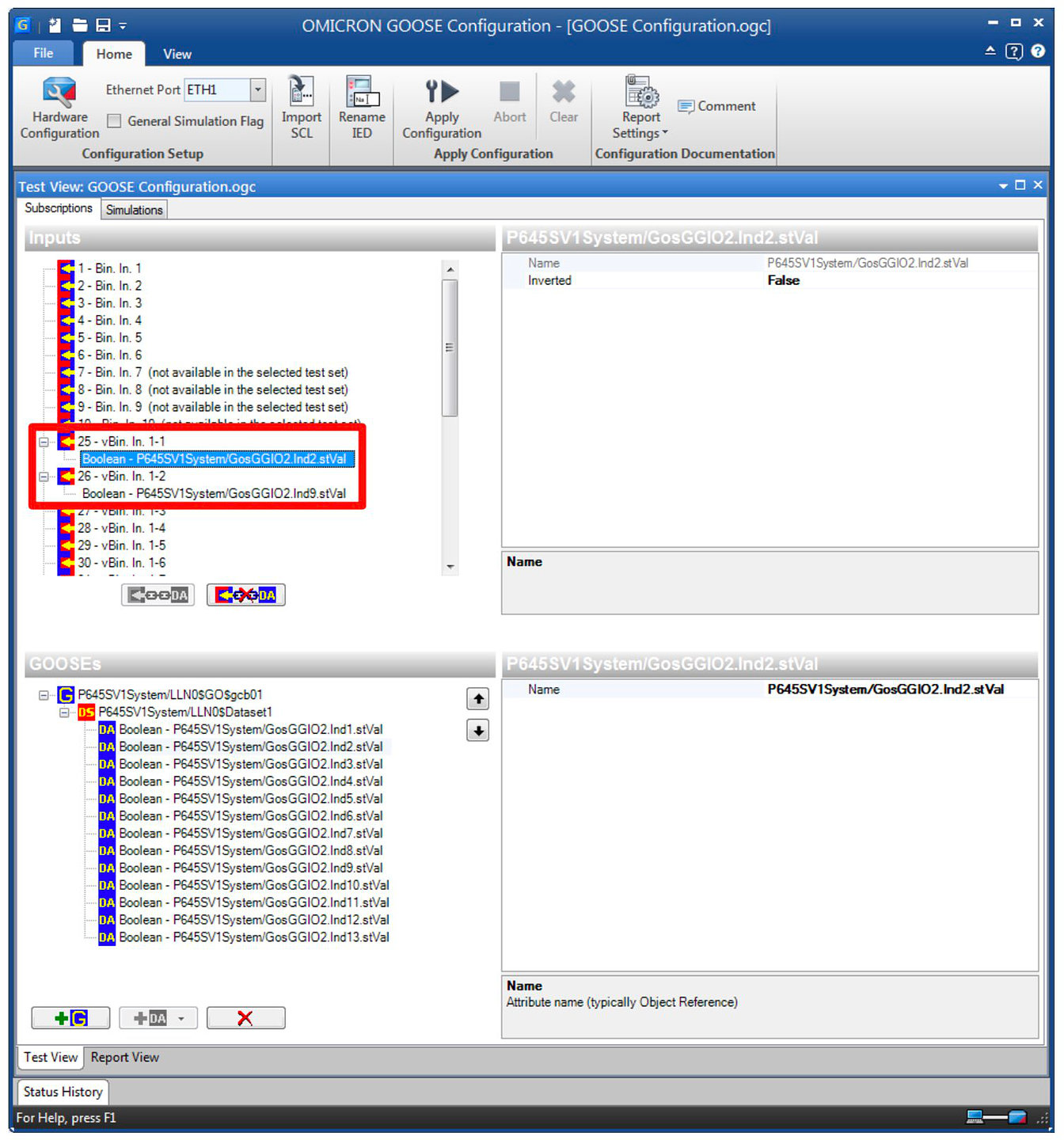Collapse the Dataset1 tree node
This screenshot has height=1140, width=1064.
coord(65,712)
